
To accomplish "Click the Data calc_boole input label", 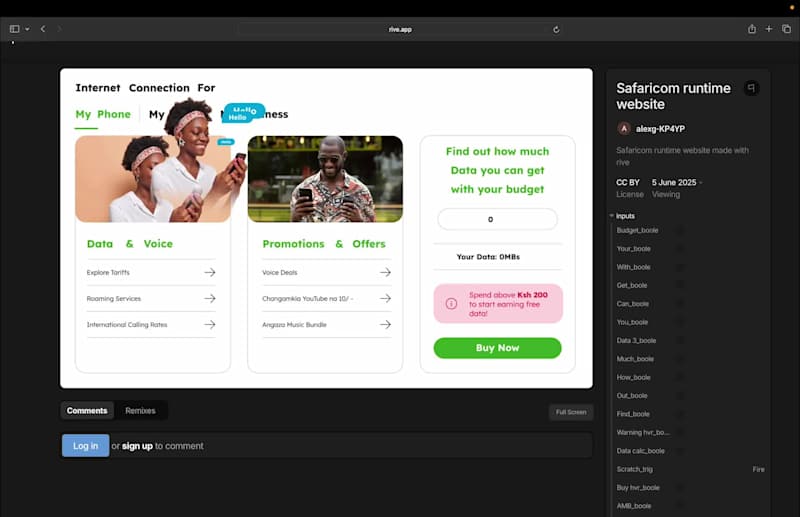I will click(640, 451).
